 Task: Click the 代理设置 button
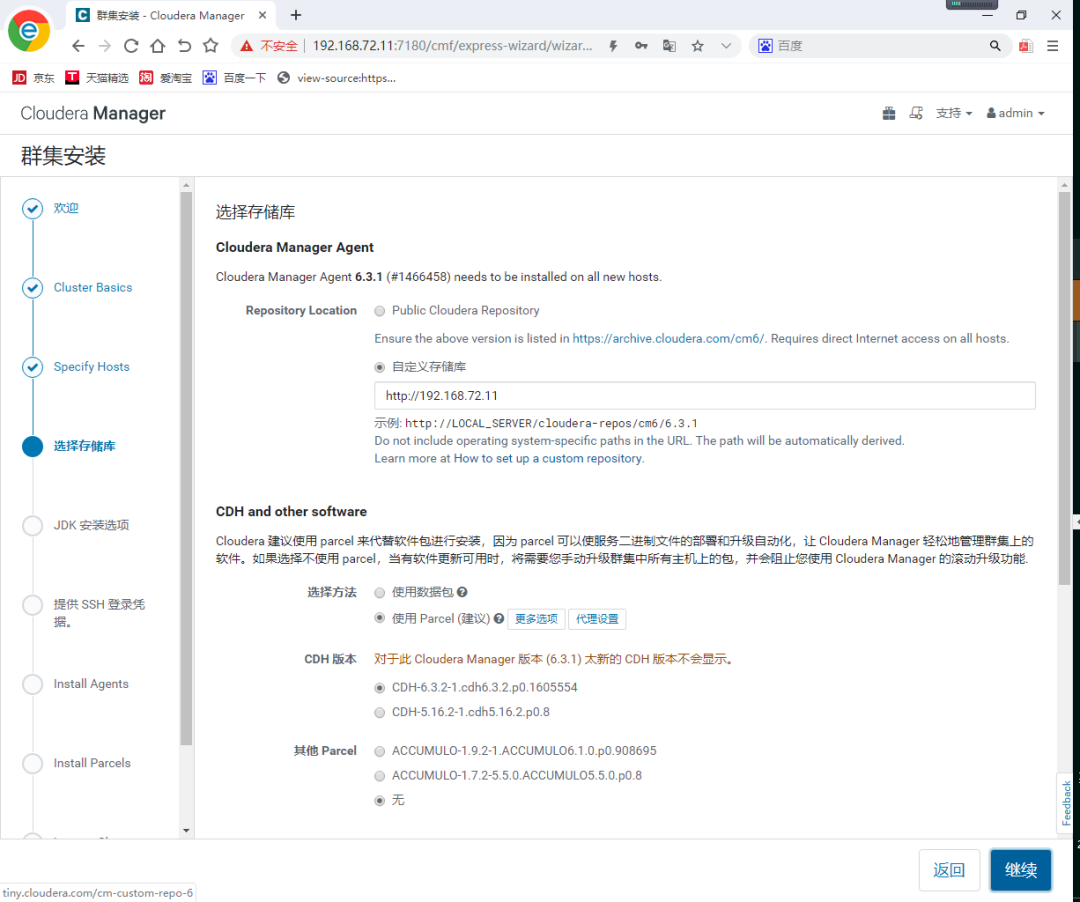click(x=597, y=619)
